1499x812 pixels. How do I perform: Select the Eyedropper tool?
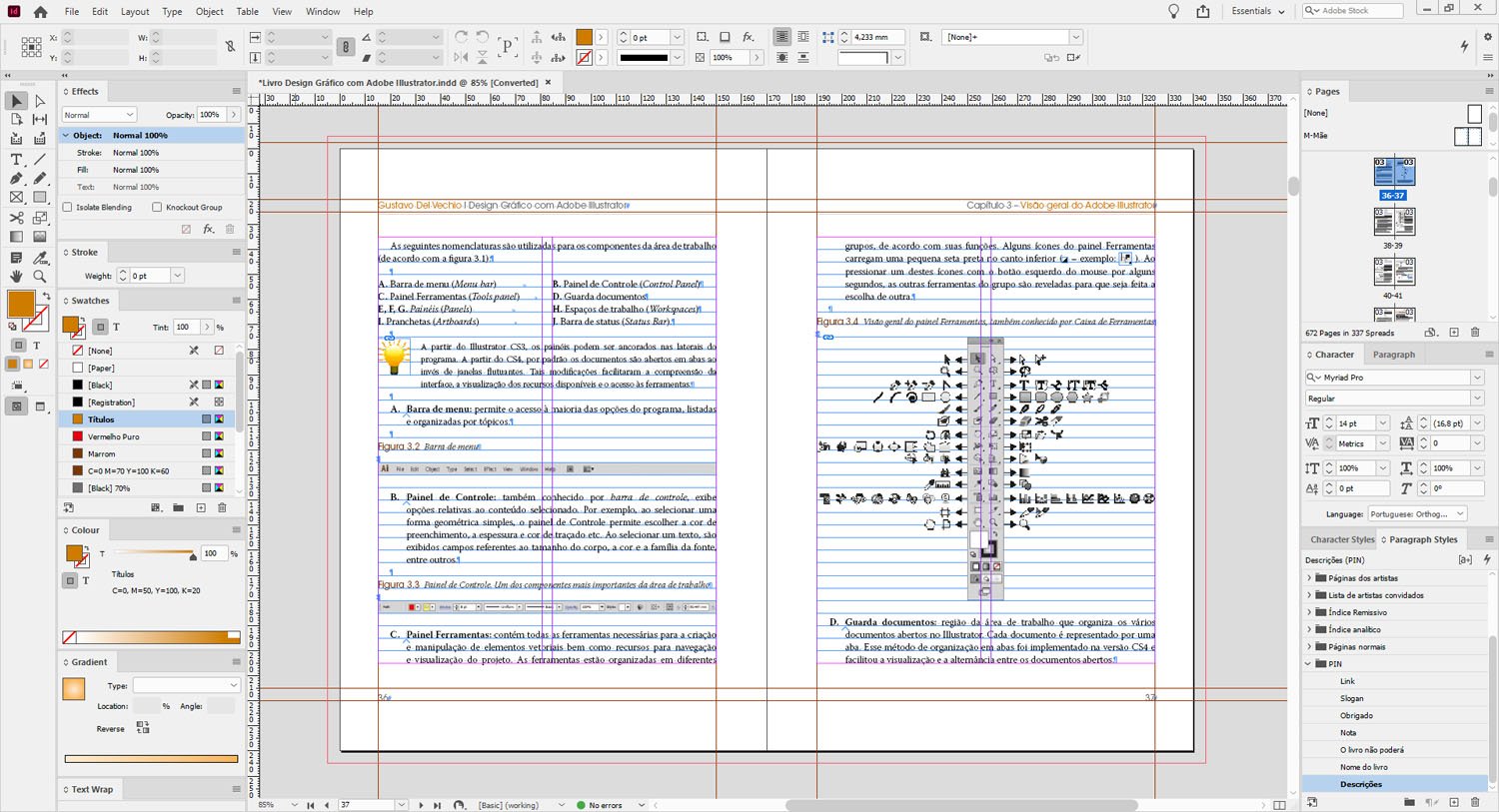coord(40,257)
